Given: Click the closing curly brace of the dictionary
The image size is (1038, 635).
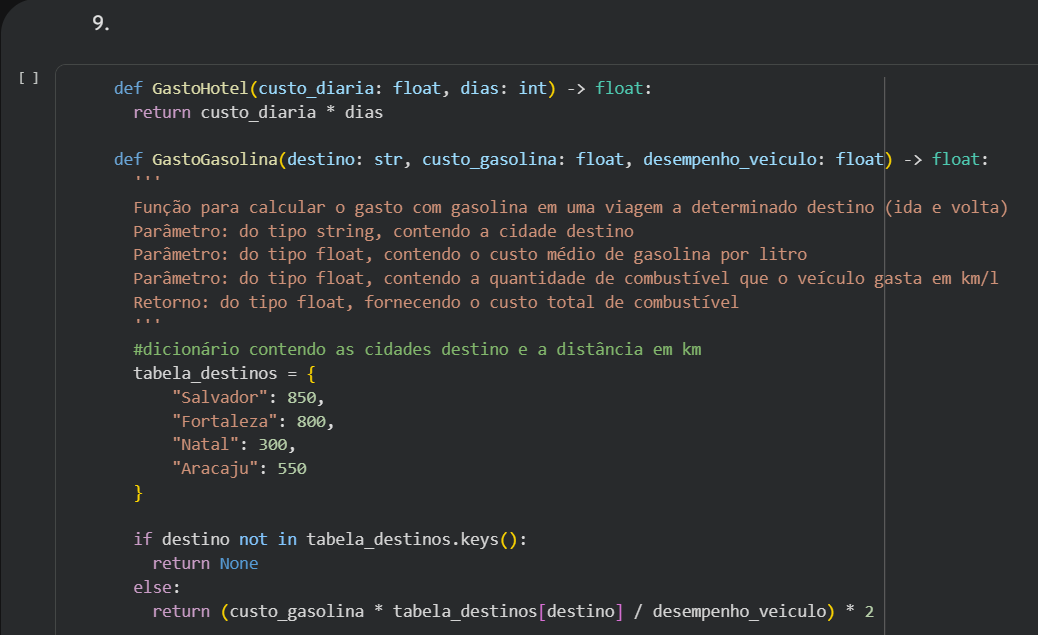Looking at the screenshot, I should pyautogui.click(x=138, y=493).
